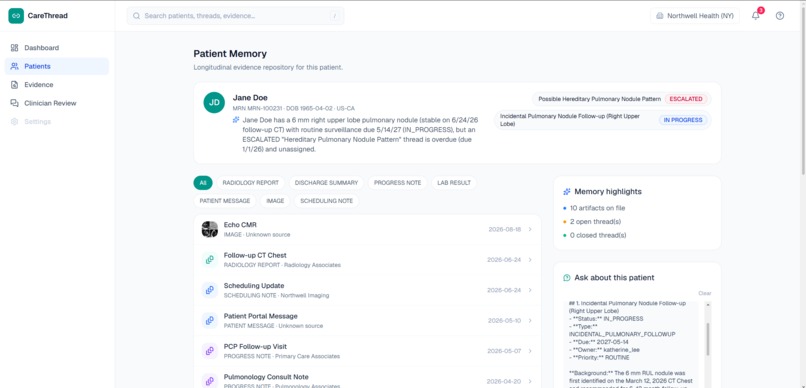Click the Jane Doe patient name
Image resolution: width=806 pixels, height=388 pixels.
pos(250,98)
